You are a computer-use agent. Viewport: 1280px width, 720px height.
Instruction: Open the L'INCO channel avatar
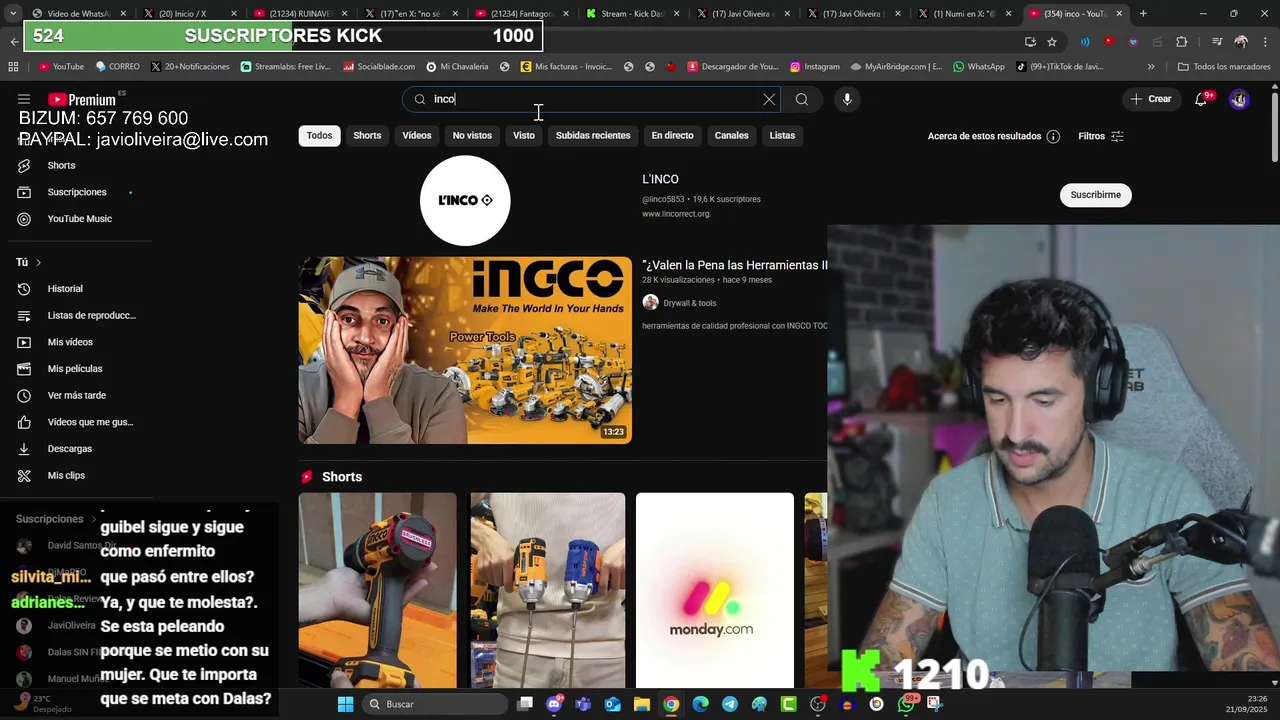point(465,200)
